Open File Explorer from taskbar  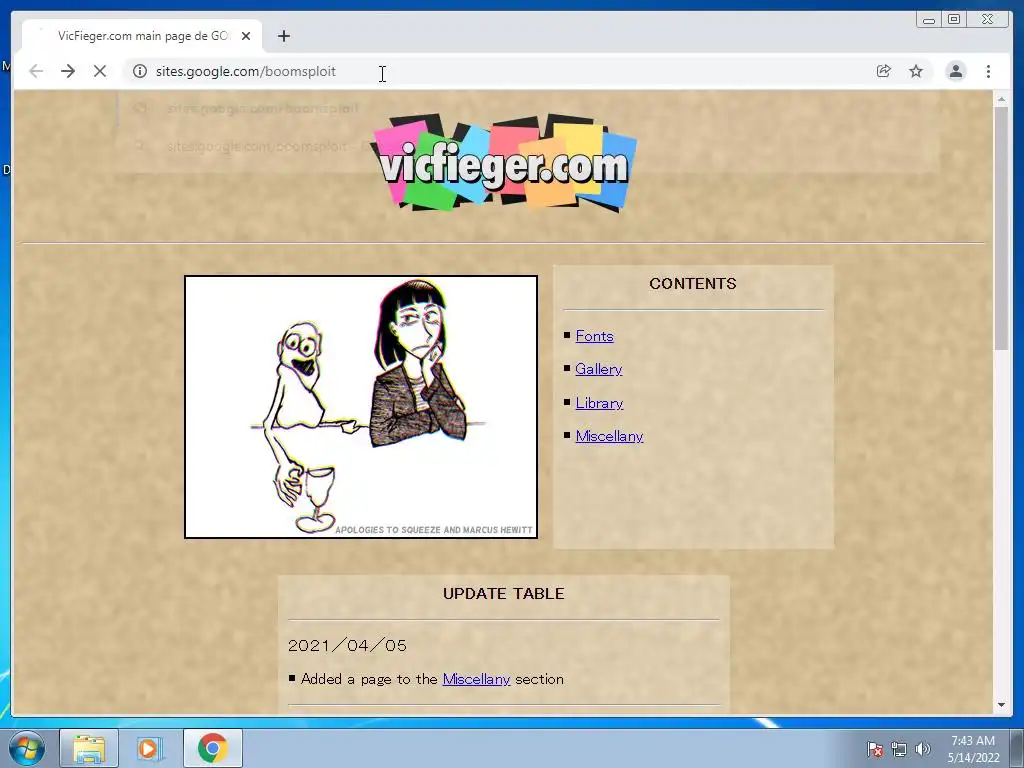tap(89, 748)
